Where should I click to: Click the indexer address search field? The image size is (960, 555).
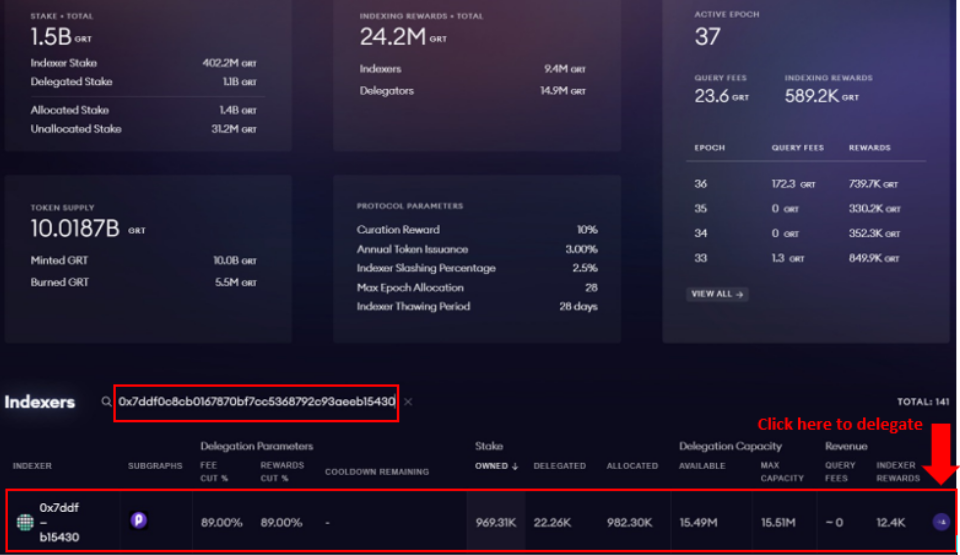(x=257, y=402)
